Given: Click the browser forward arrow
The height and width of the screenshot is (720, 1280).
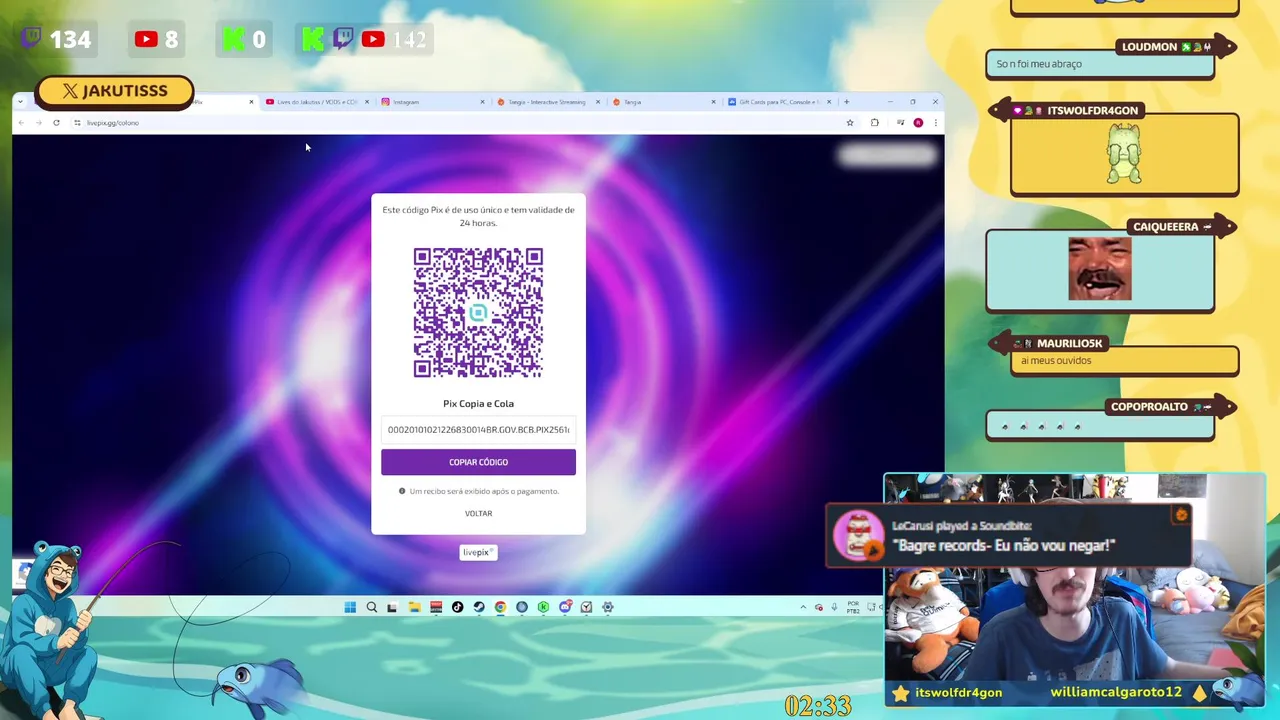Looking at the screenshot, I should (x=38, y=123).
